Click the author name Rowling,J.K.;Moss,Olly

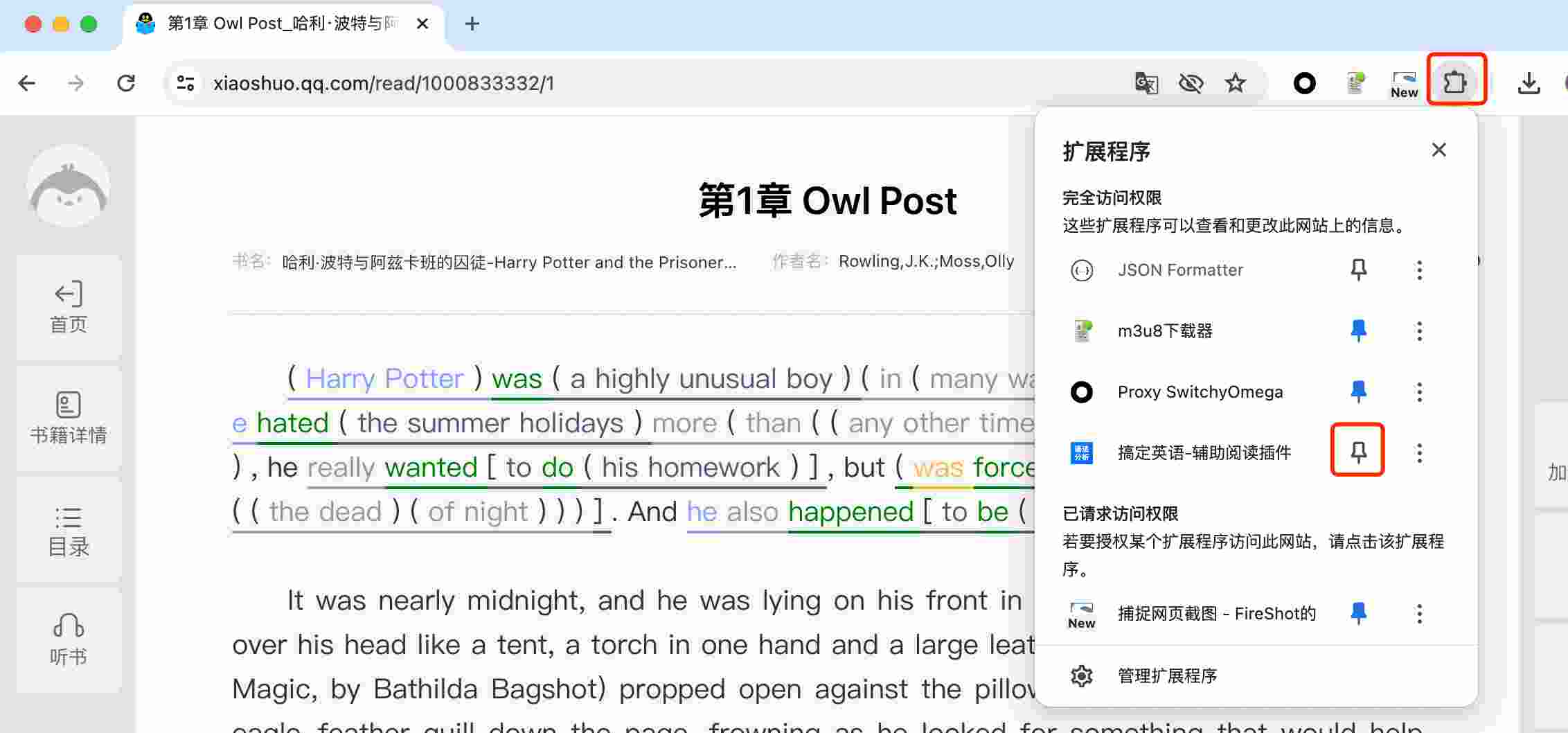926,261
